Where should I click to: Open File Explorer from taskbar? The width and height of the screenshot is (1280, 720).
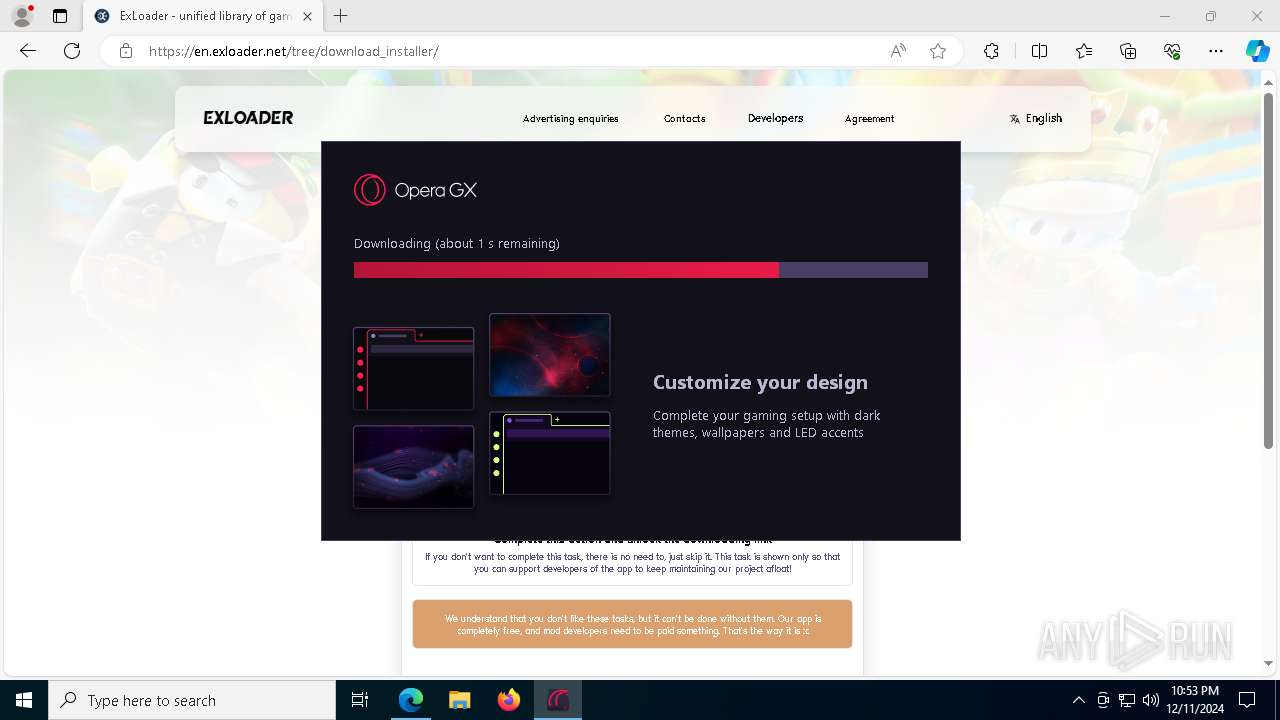coord(459,700)
